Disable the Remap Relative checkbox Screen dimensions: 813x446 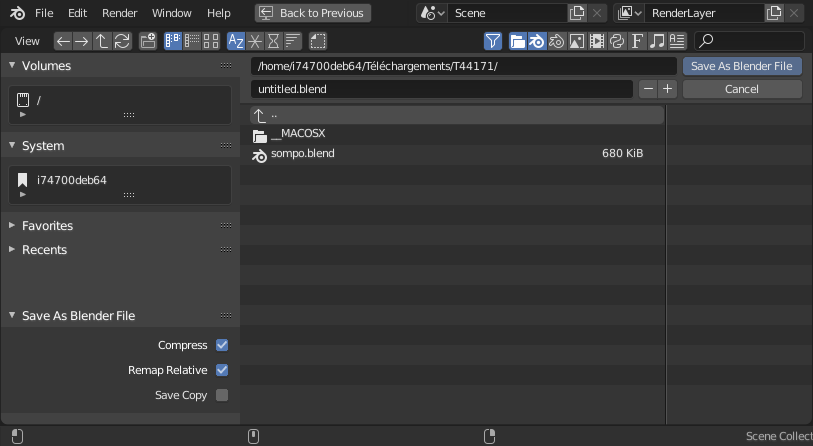click(222, 370)
